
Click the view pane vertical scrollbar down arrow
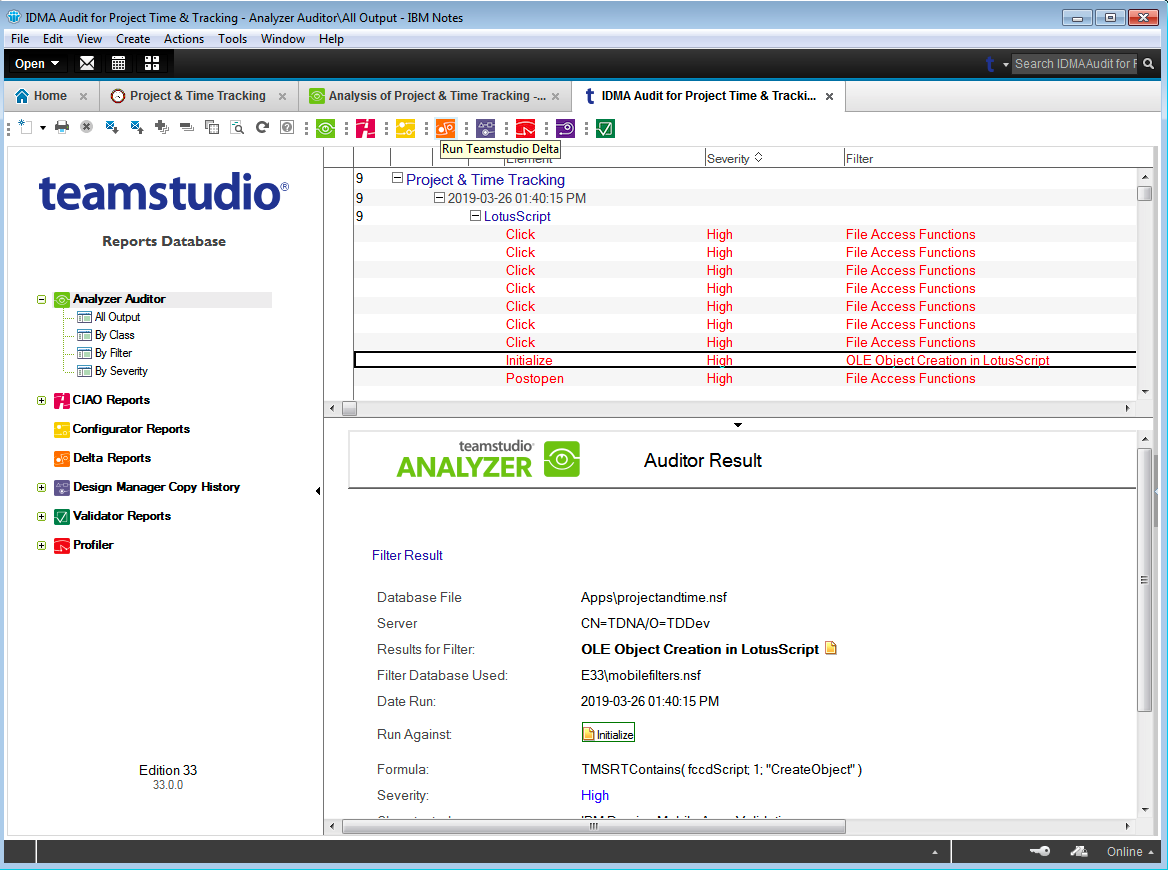(x=1145, y=392)
